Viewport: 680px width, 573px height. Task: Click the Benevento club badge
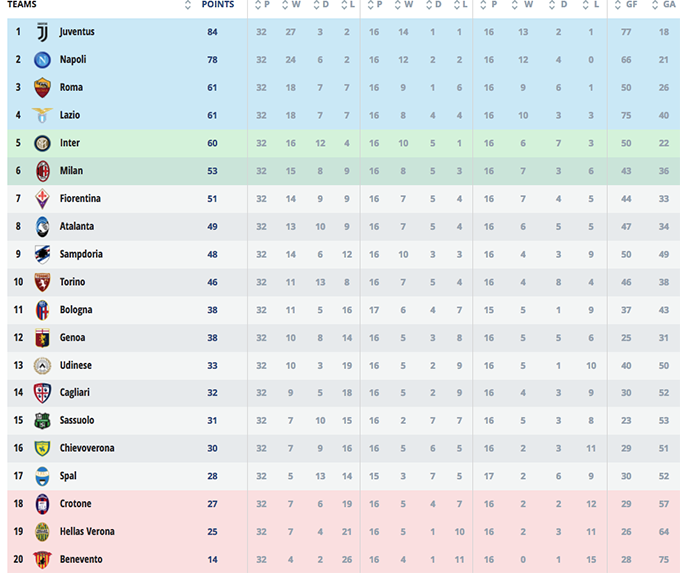coord(42,559)
